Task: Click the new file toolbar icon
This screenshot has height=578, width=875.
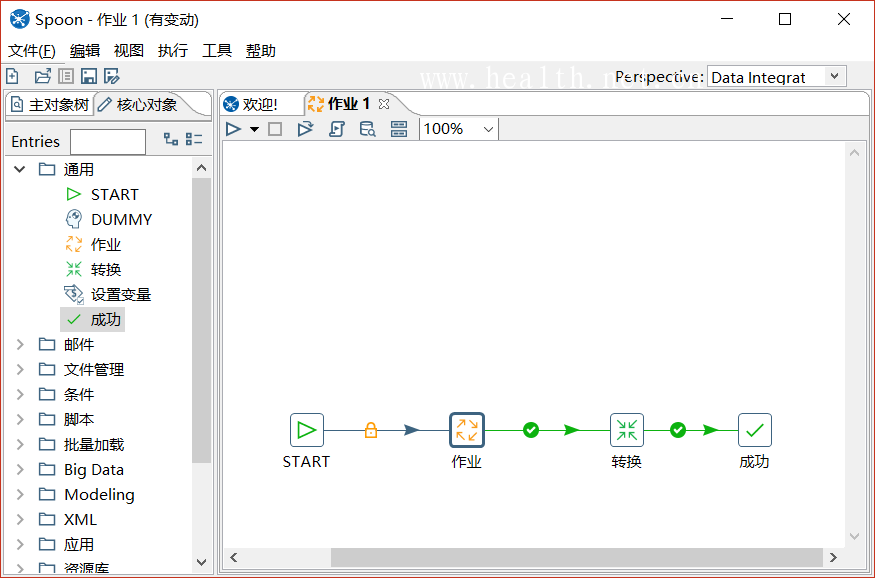Action: (x=12, y=76)
